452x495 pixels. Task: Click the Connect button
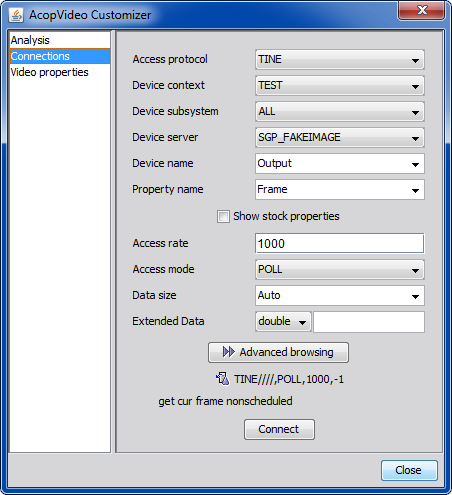pyautogui.click(x=279, y=429)
